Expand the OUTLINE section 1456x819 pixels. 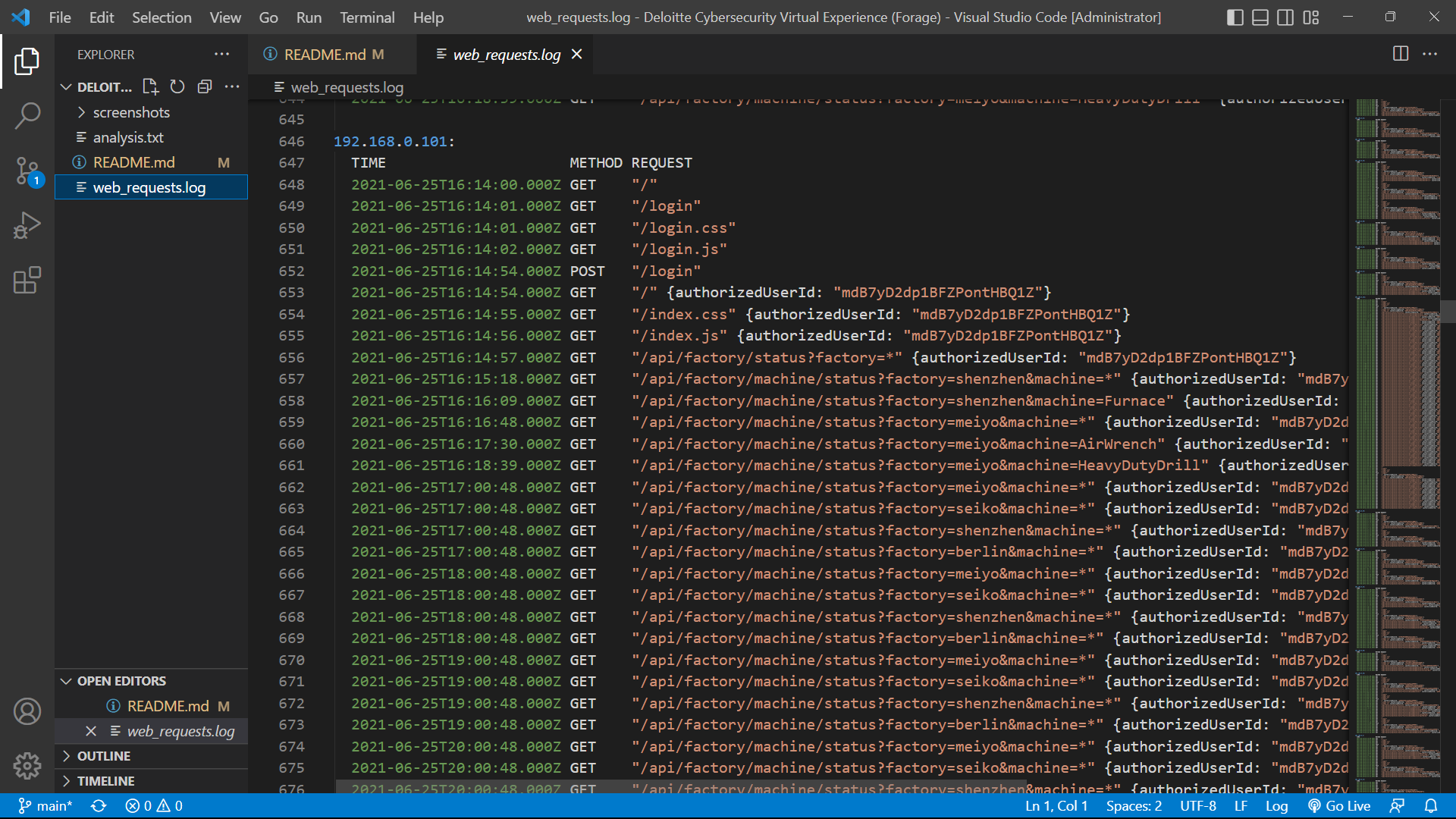point(104,756)
